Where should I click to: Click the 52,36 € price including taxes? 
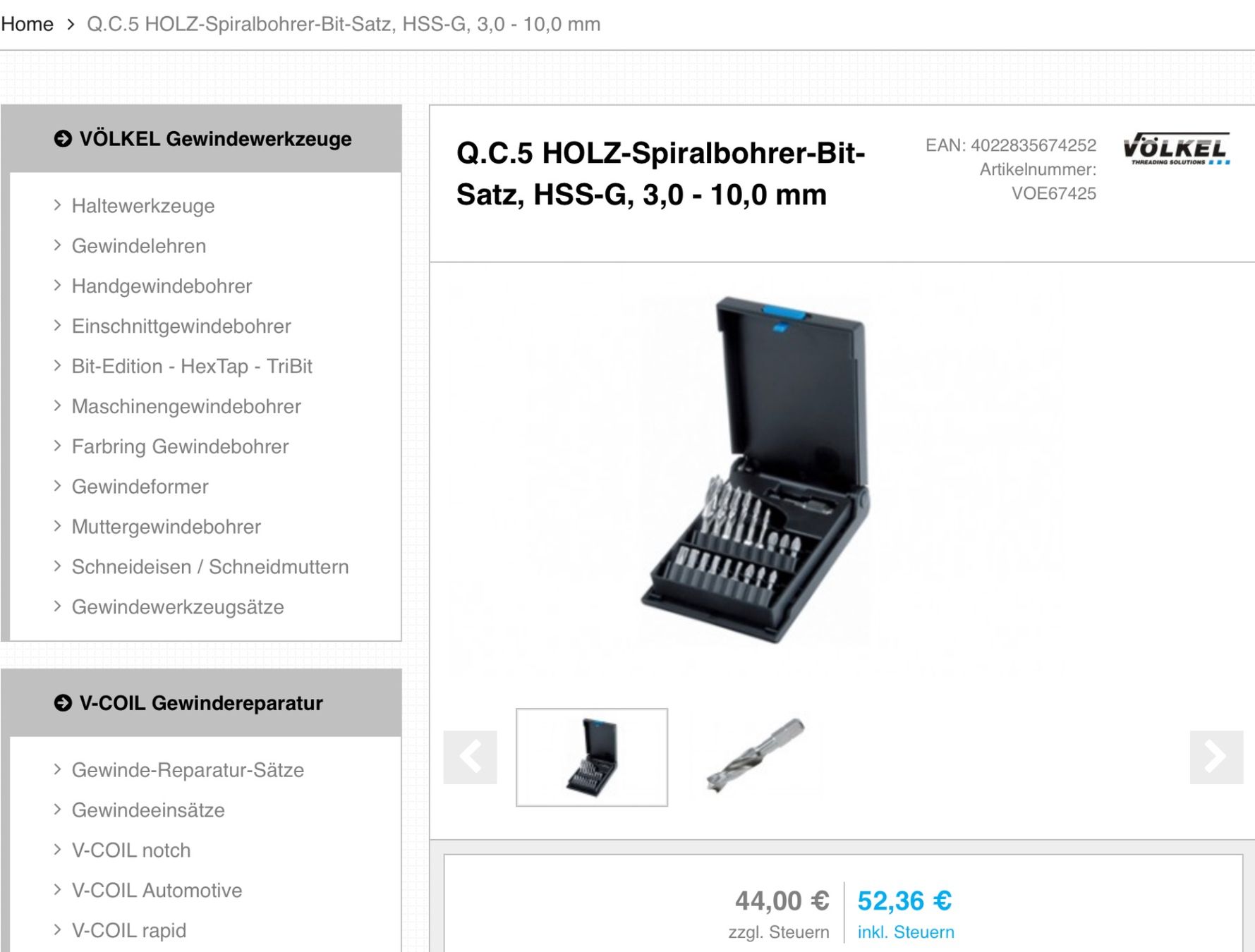pos(904,901)
